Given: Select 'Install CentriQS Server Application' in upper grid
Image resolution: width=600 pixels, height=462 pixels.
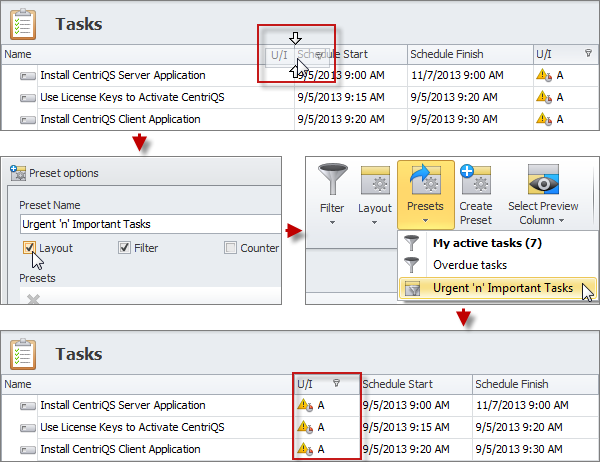Looking at the screenshot, I should [123, 75].
